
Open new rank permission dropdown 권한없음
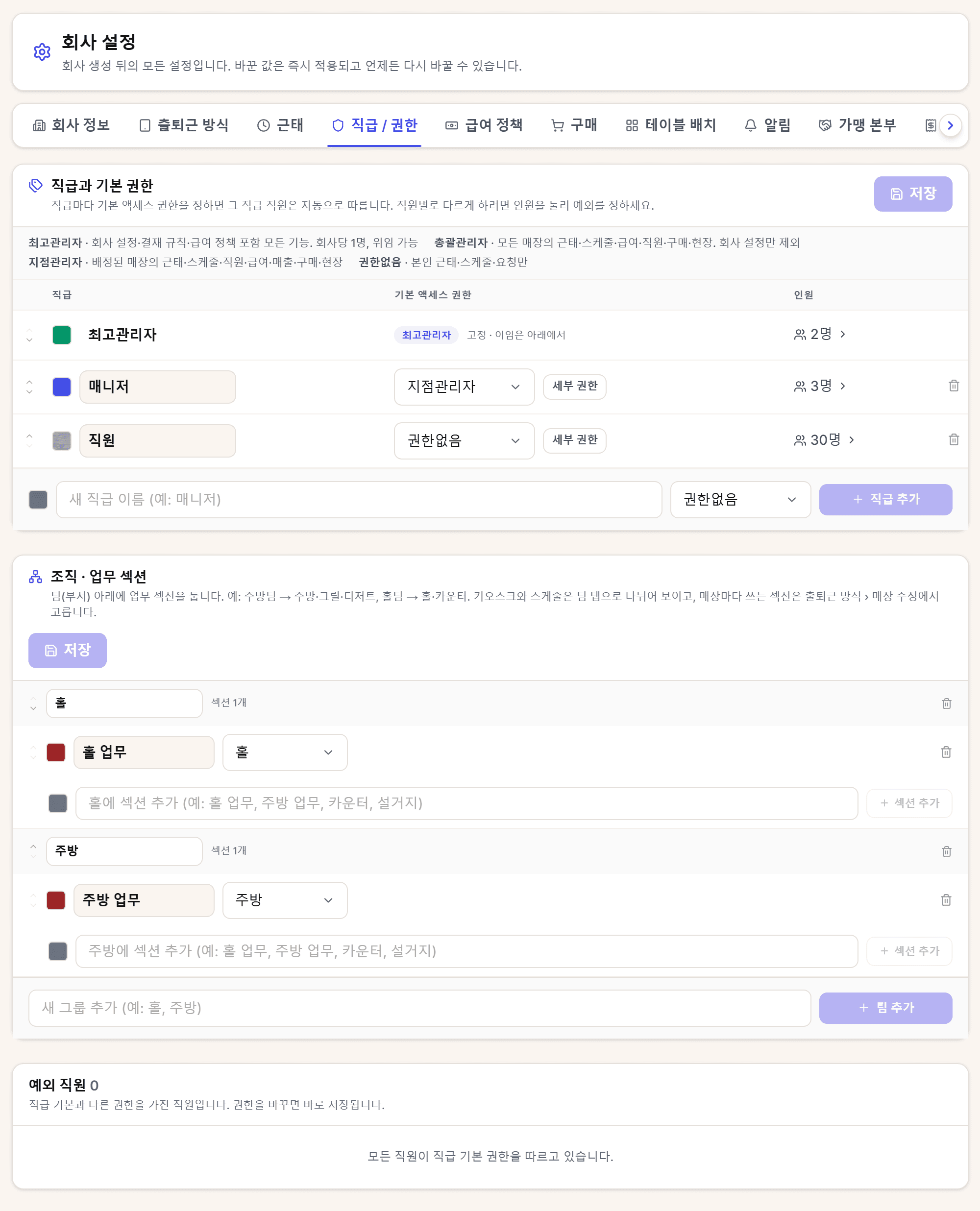click(740, 499)
